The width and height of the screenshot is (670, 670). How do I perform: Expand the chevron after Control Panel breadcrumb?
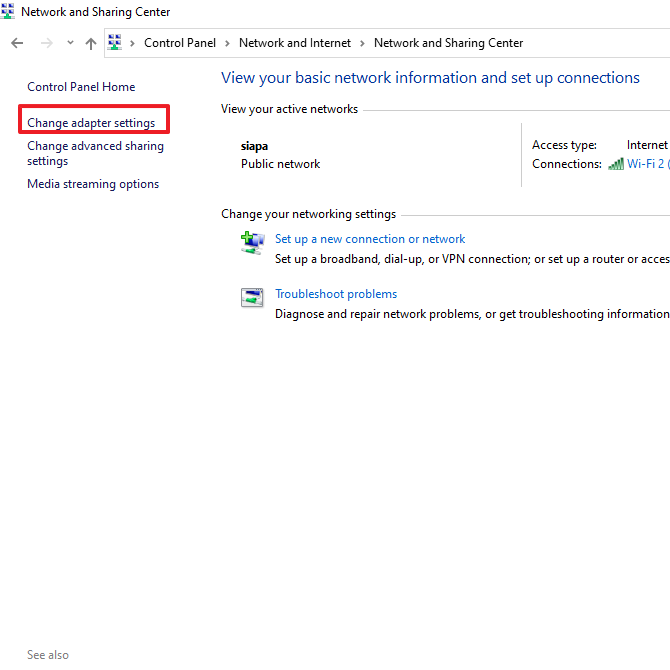click(227, 43)
